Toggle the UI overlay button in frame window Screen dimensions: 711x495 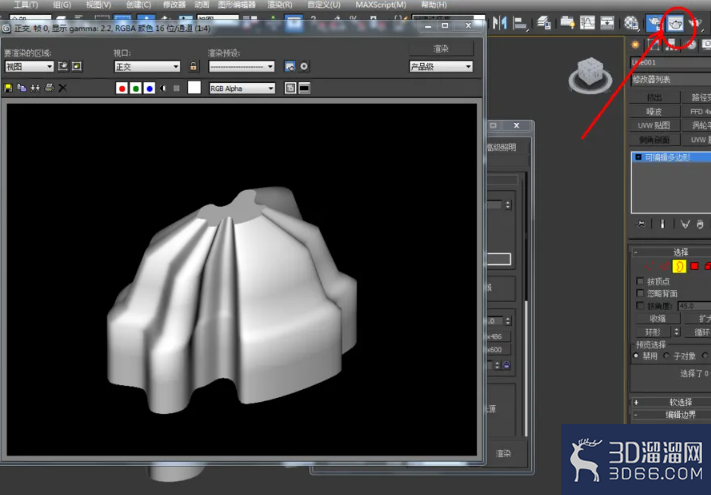point(290,88)
